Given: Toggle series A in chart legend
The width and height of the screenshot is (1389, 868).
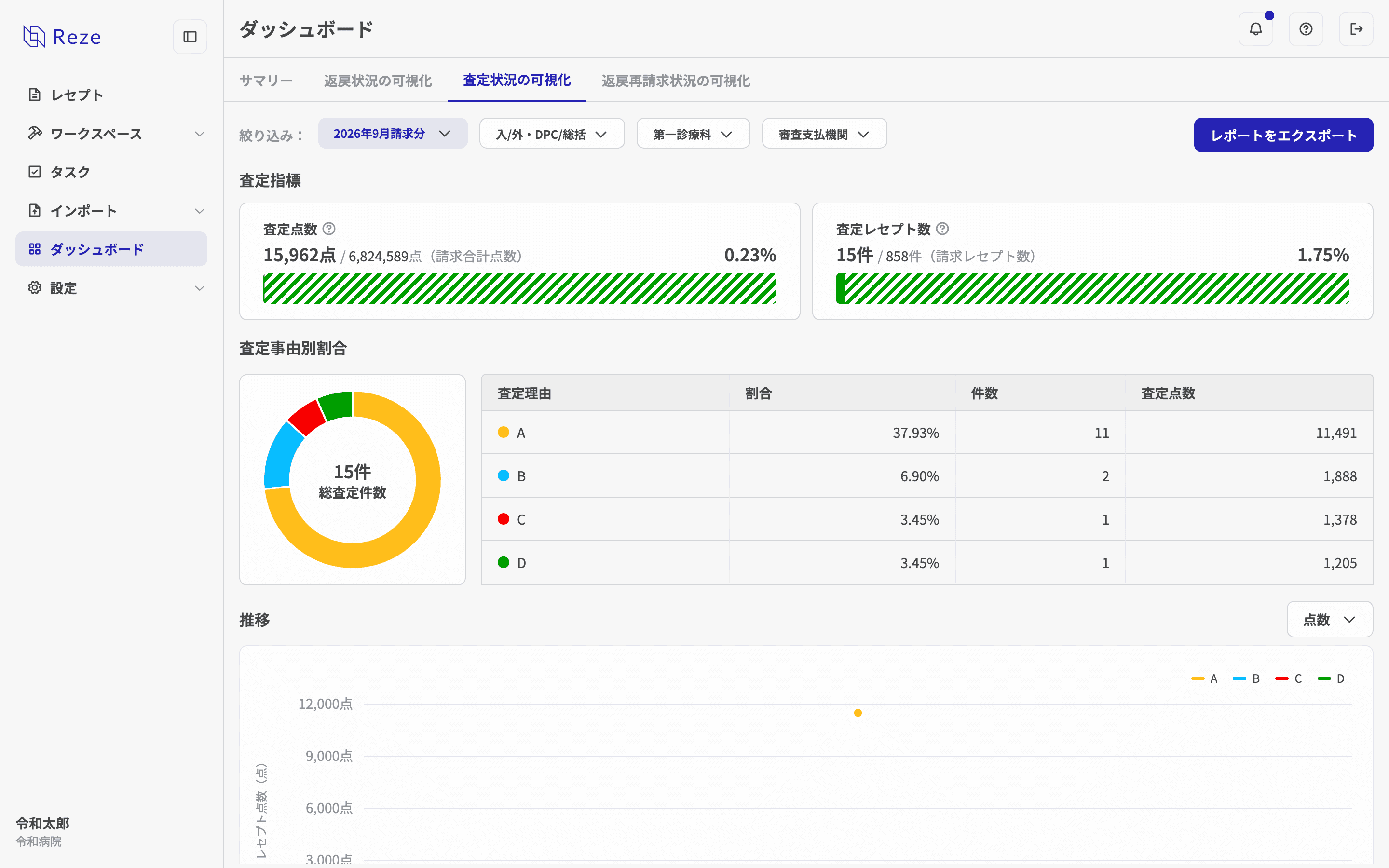Looking at the screenshot, I should click(1204, 678).
